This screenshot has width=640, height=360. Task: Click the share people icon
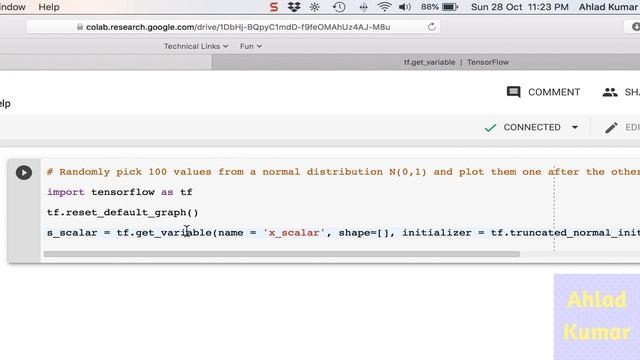tap(610, 92)
